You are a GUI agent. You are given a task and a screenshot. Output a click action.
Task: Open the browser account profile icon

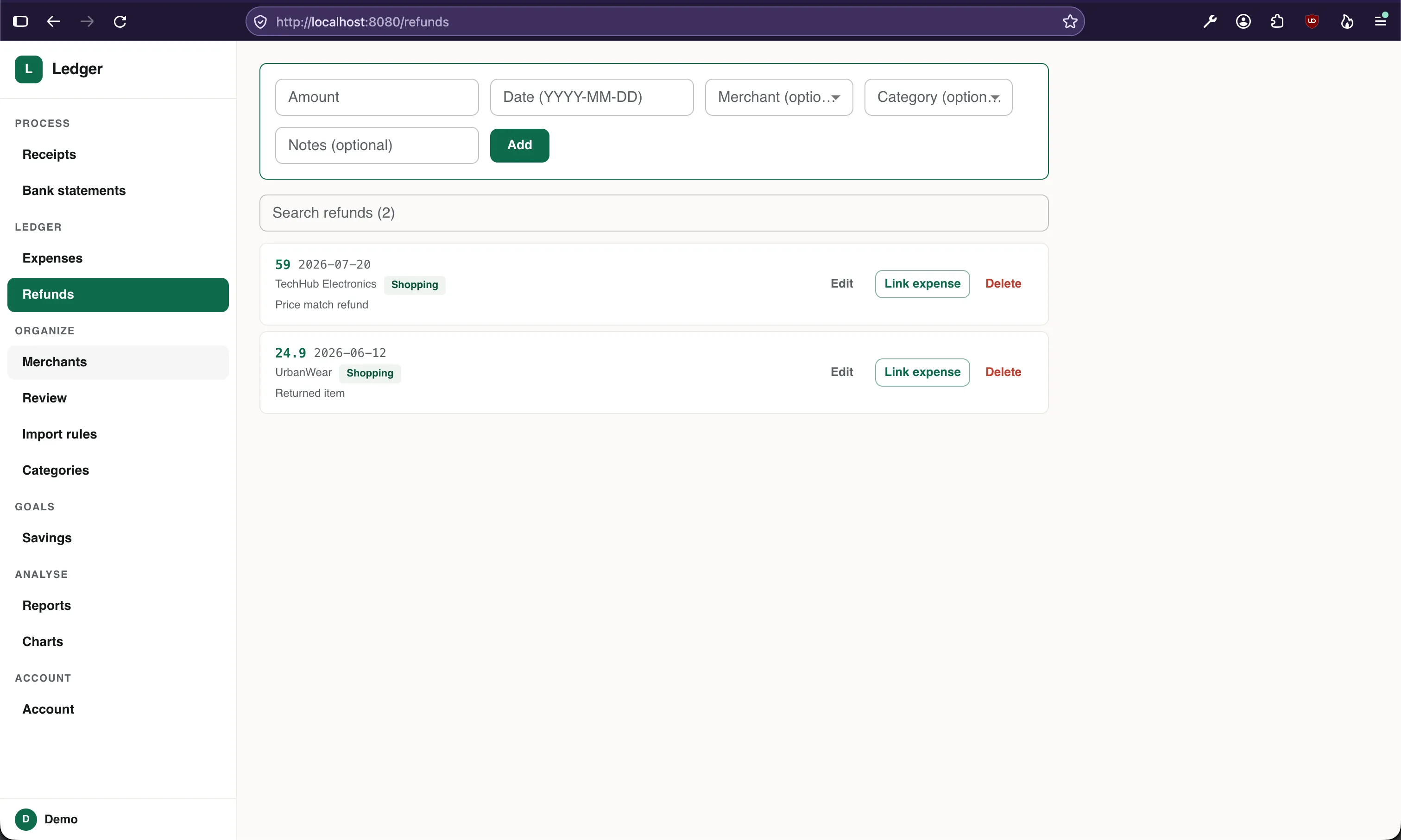point(1243,21)
